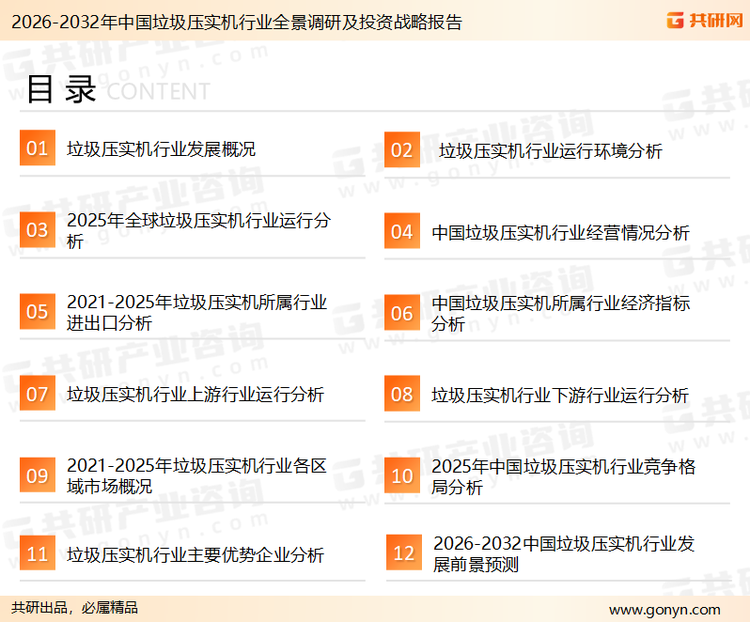
Task: Open chapter 垃圾压实机行业运行环境分析
Action: click(x=550, y=151)
